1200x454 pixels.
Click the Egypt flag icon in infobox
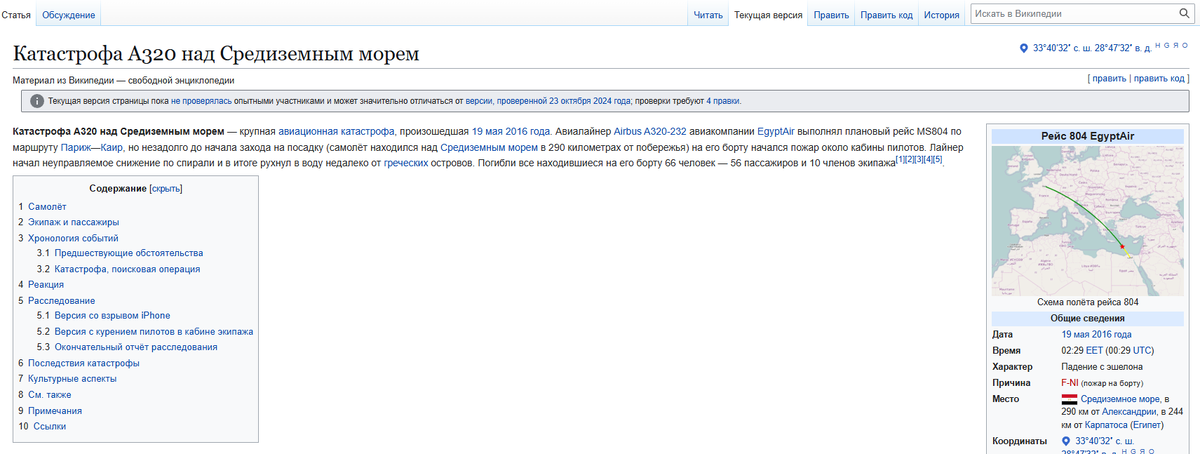point(1069,399)
